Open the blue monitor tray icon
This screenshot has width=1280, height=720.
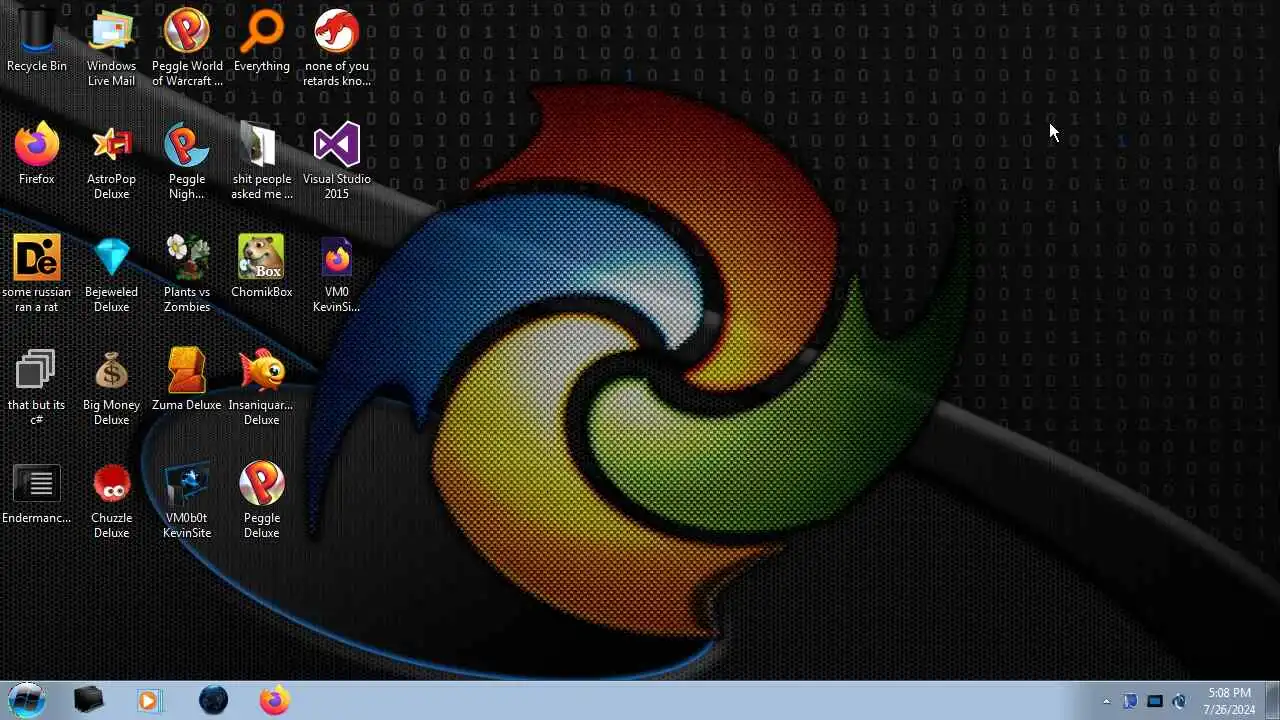(1155, 701)
